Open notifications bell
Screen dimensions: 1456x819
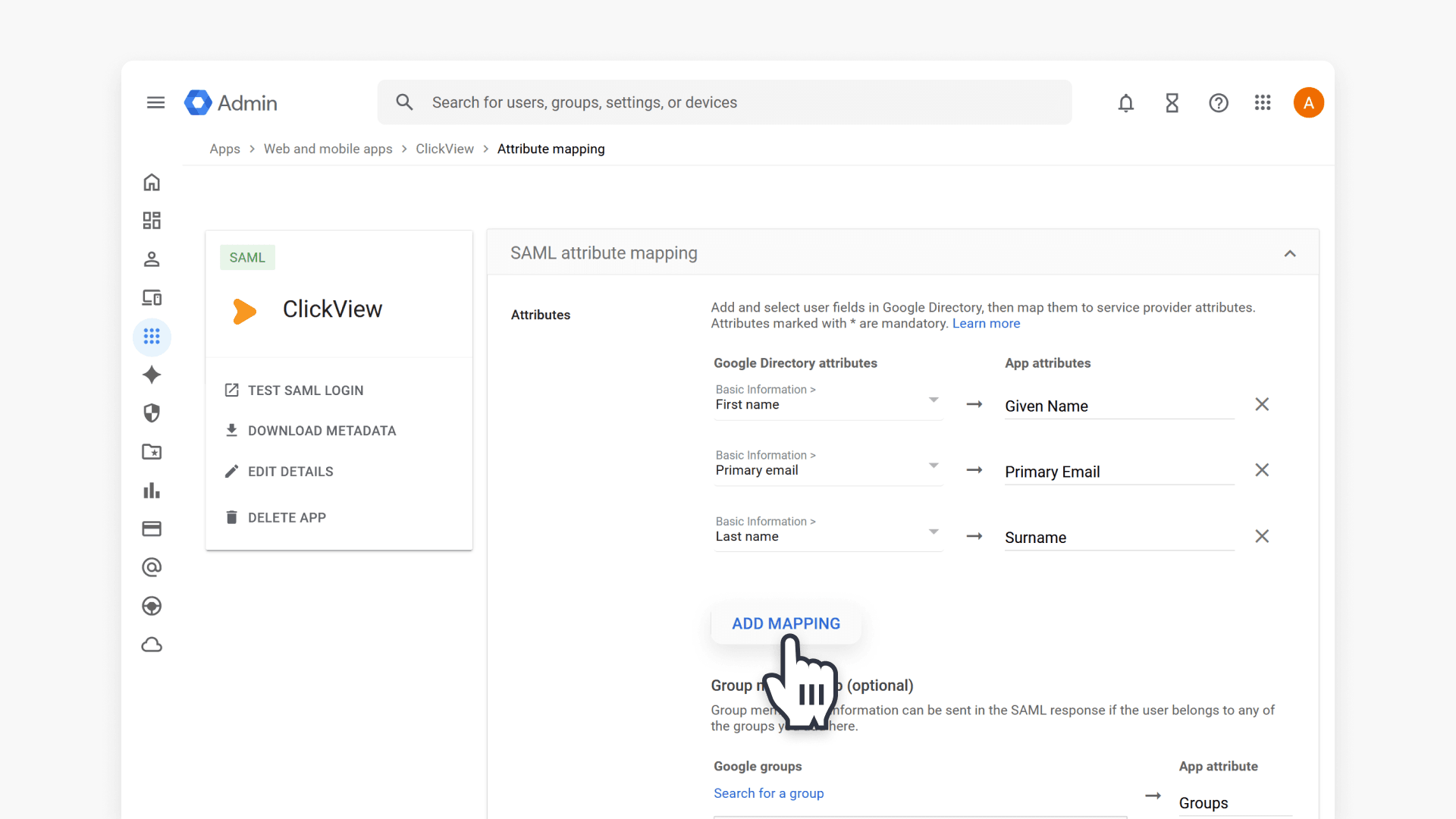click(1126, 102)
